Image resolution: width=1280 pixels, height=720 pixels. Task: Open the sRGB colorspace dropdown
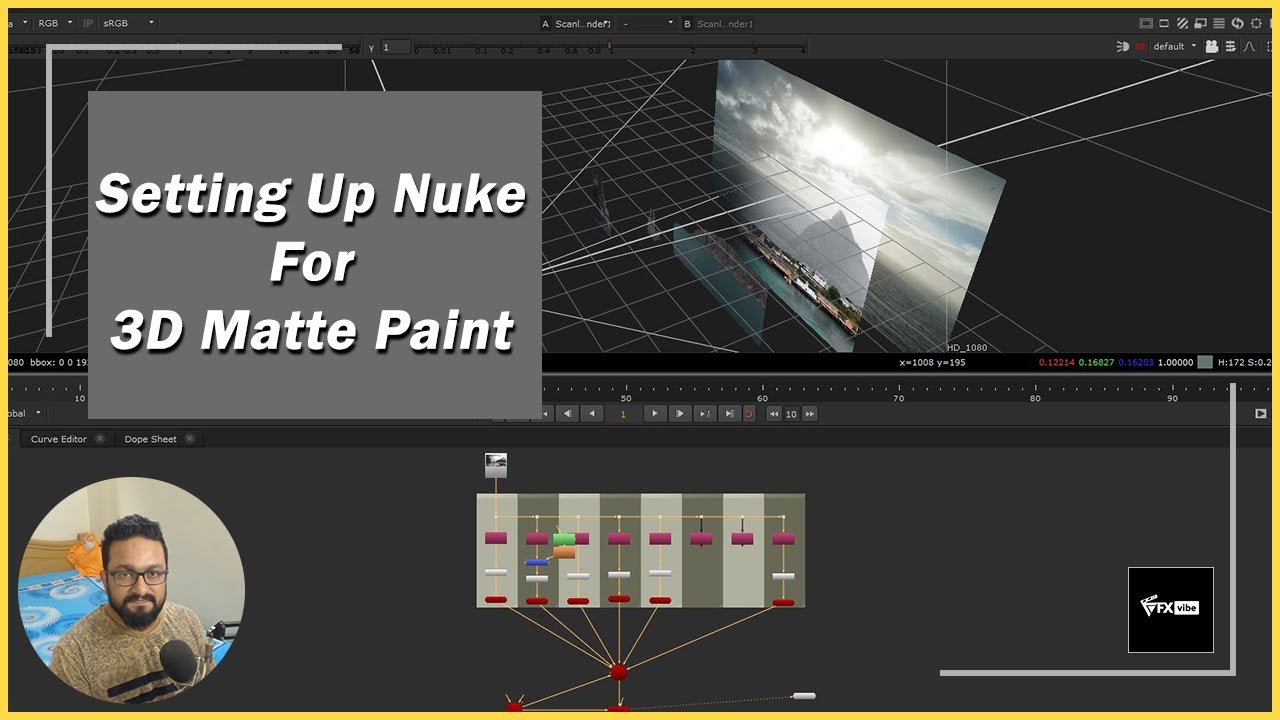[129, 22]
